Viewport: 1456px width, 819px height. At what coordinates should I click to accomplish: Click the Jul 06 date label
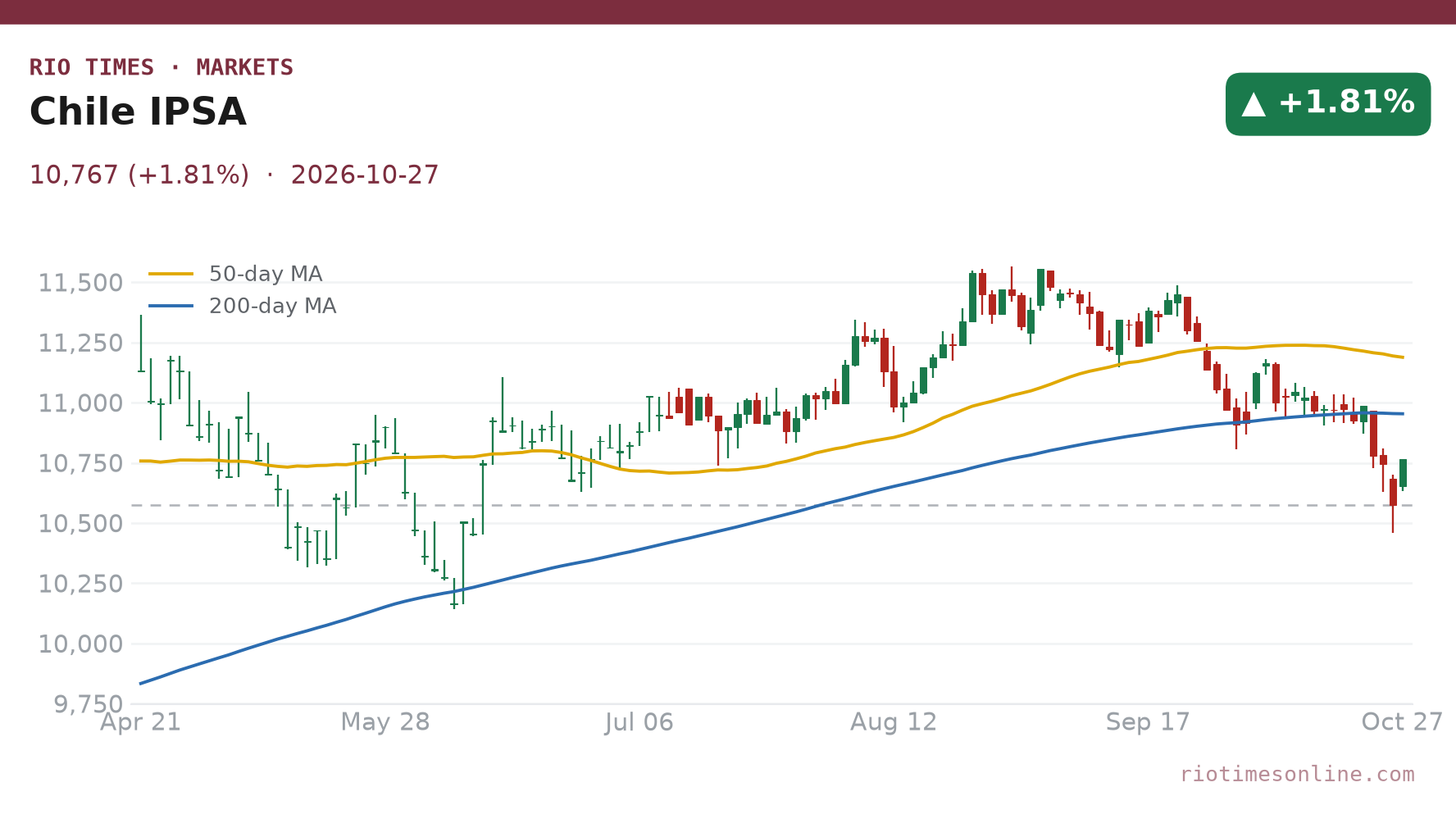click(x=639, y=722)
